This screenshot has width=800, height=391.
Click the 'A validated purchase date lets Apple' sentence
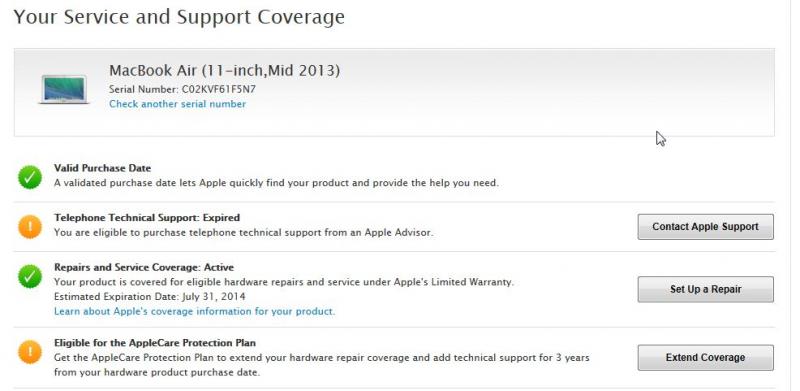point(276,183)
